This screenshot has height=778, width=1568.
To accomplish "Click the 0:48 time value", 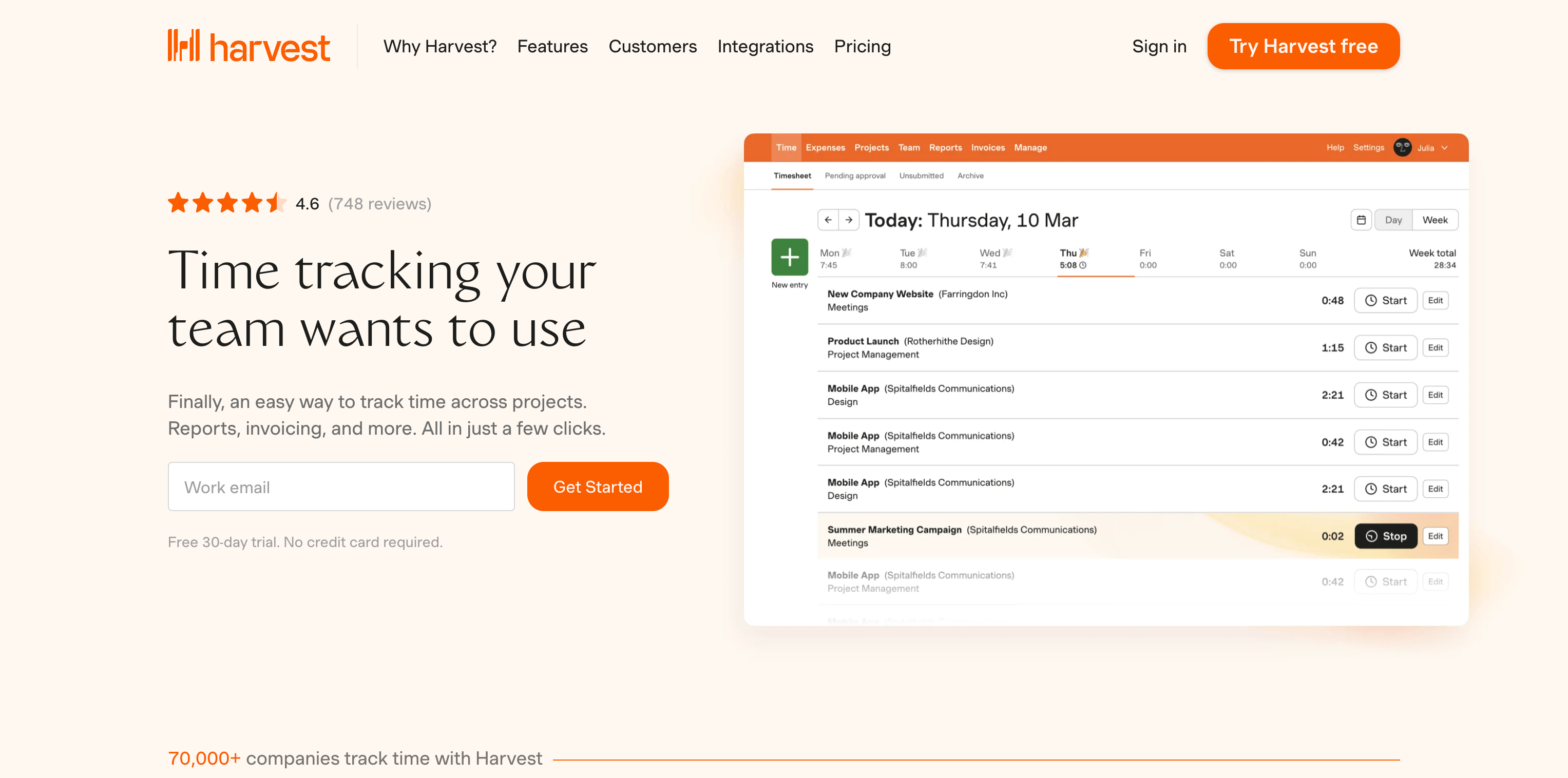I will 1332,300.
